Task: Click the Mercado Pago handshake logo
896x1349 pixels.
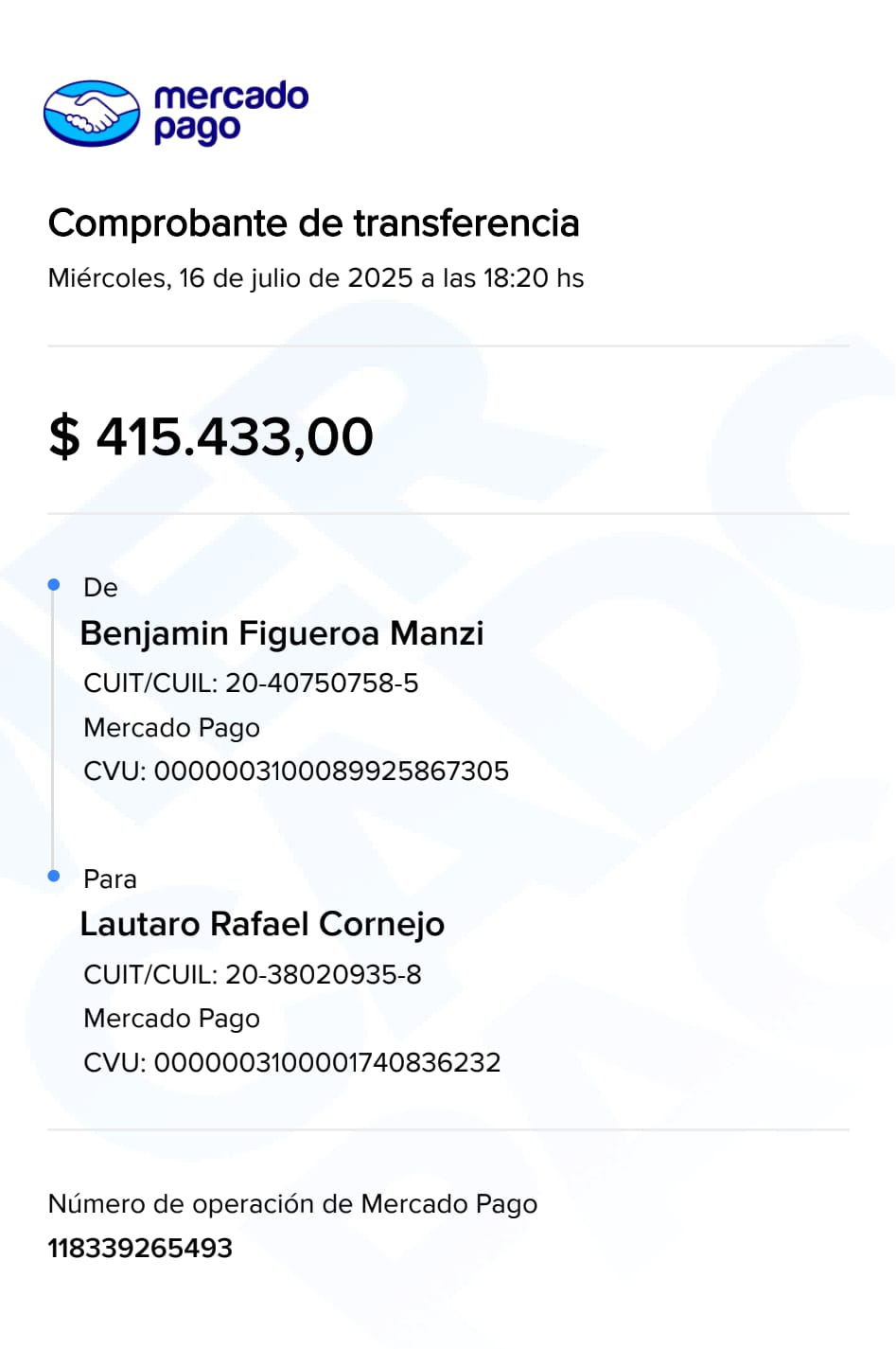Action: coord(92,113)
